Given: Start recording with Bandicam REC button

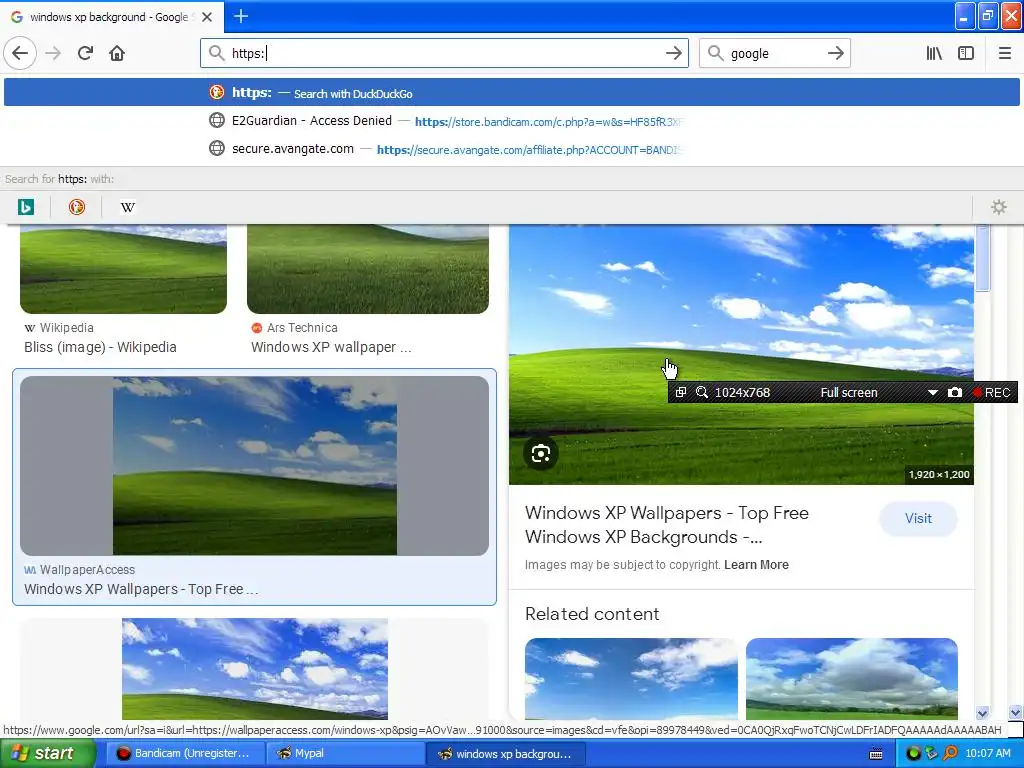Looking at the screenshot, I should click(x=991, y=392).
